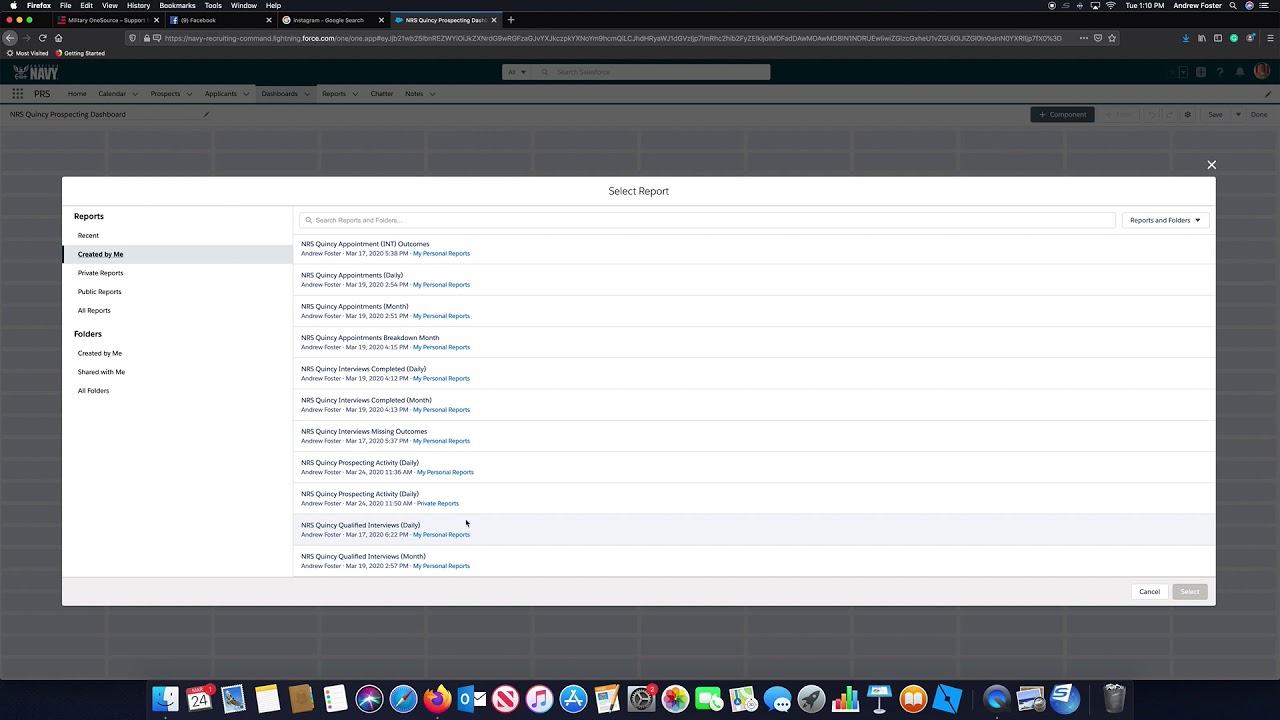
Task: Go to Firefox home page icon
Action: coord(58,38)
